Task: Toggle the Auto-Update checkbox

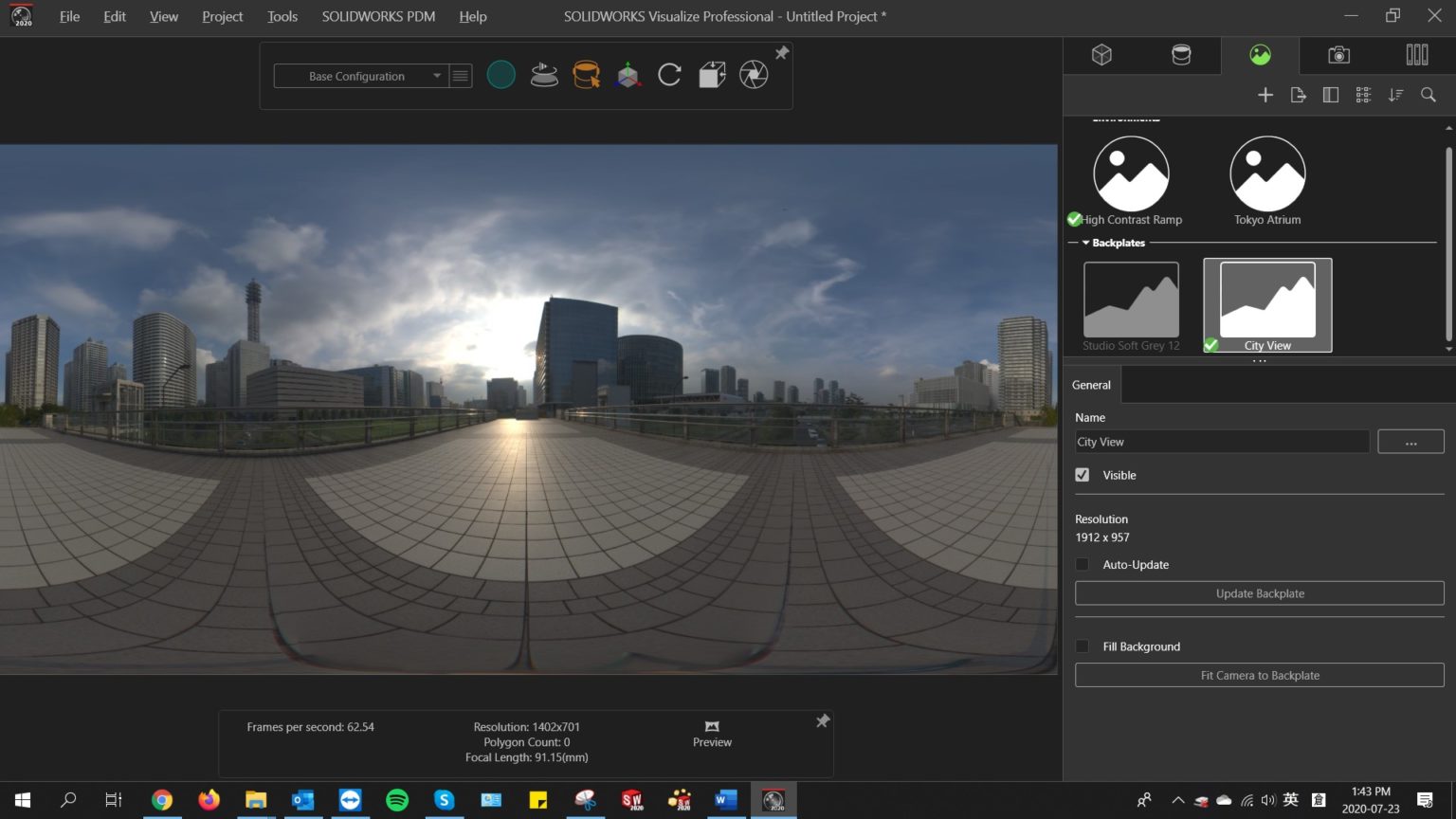Action: point(1082,564)
